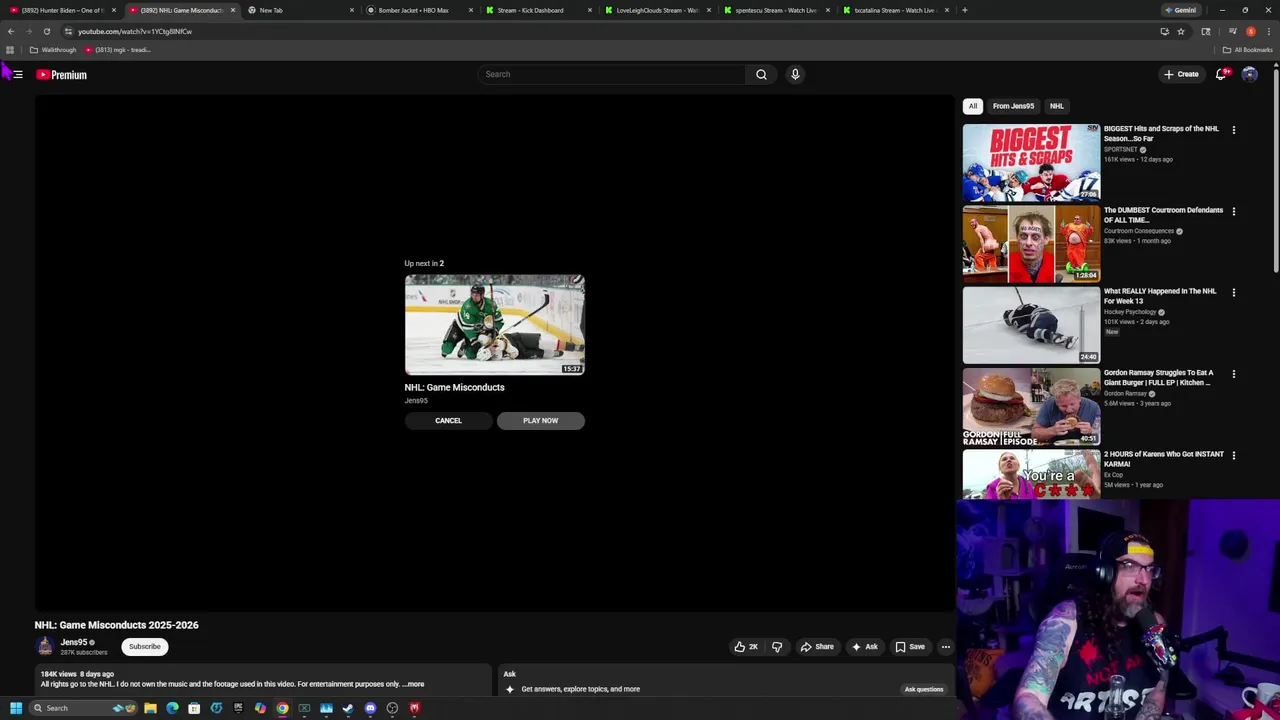The width and height of the screenshot is (1280, 720).
Task: Open OBS Studio from the taskbar
Action: tap(392, 708)
